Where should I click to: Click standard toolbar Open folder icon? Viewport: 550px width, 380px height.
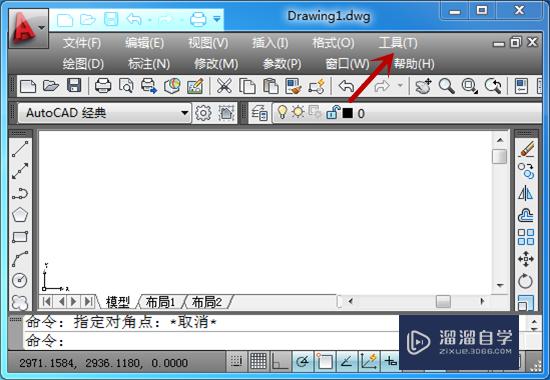tap(51, 86)
